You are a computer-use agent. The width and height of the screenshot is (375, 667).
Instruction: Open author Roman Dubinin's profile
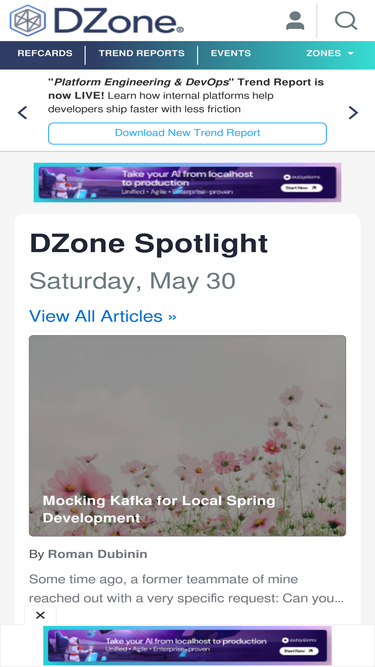pos(97,554)
